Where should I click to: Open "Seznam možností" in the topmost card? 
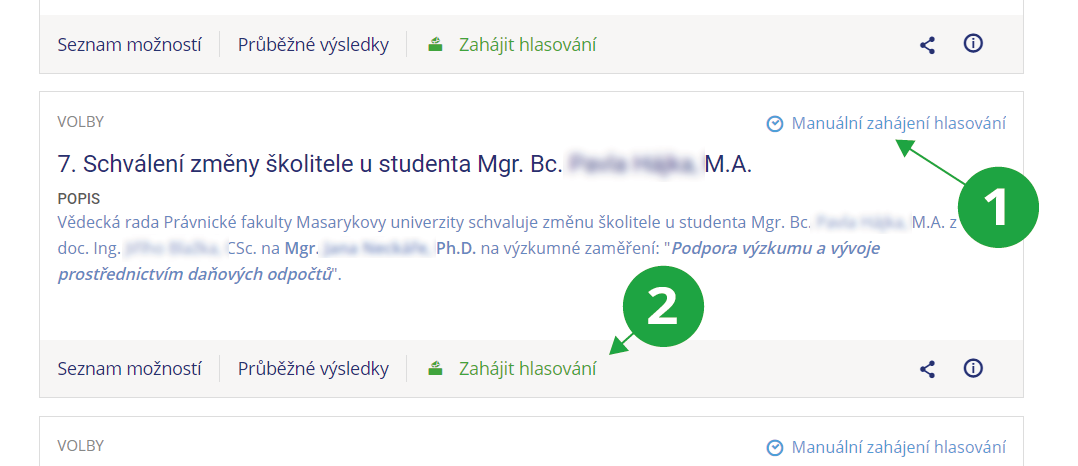[129, 45]
